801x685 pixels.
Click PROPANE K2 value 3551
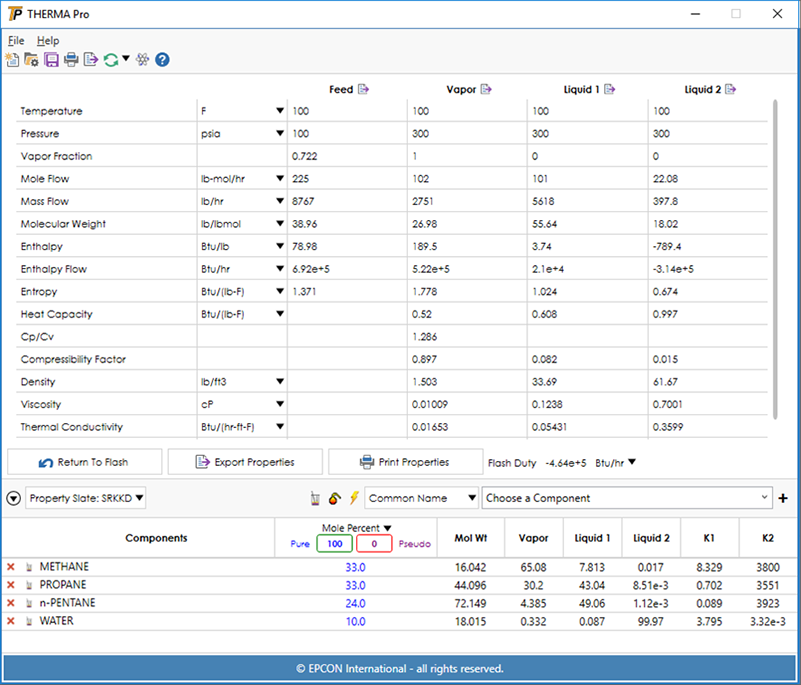pos(768,585)
